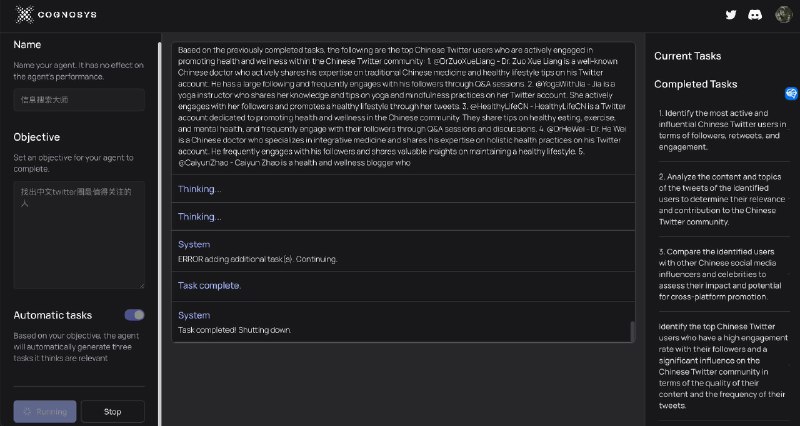Expand the Task complete. entry
Viewport: 800px width, 426px height.
point(209,286)
